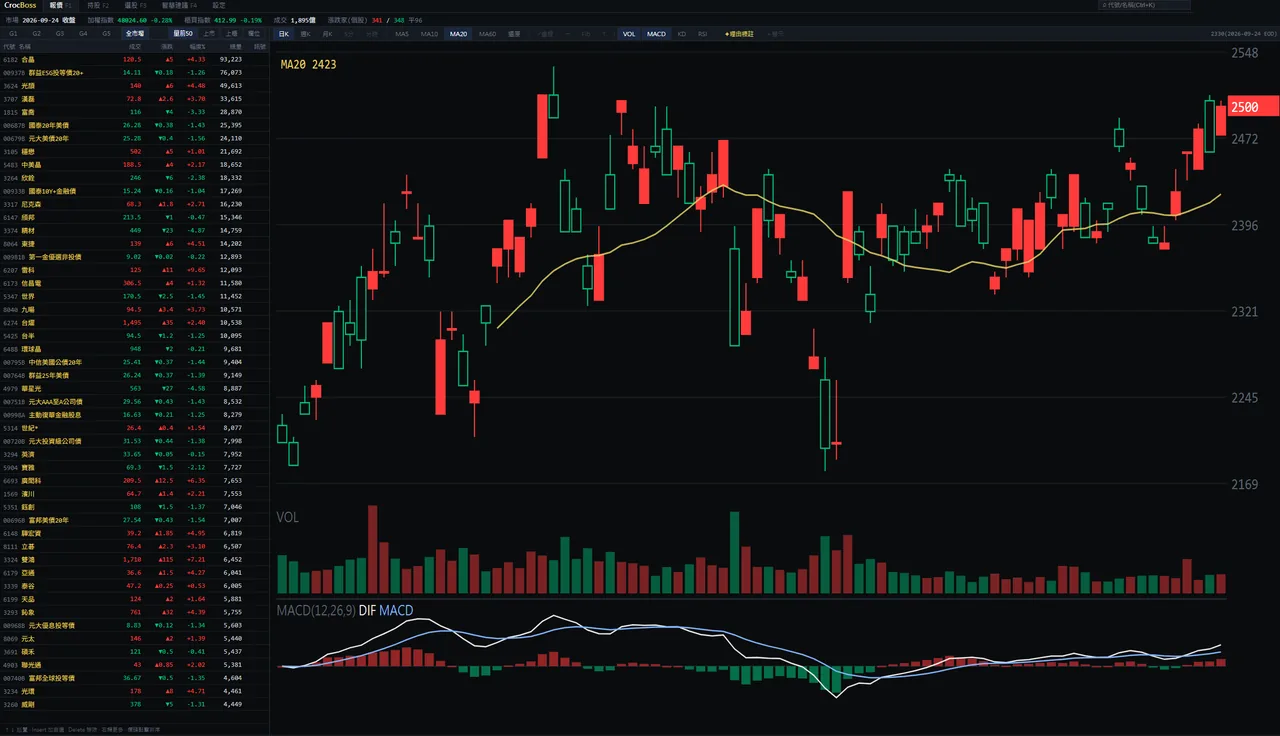The width and height of the screenshot is (1280, 736).
Task: Switch chart to 月K period
Action: point(327,34)
